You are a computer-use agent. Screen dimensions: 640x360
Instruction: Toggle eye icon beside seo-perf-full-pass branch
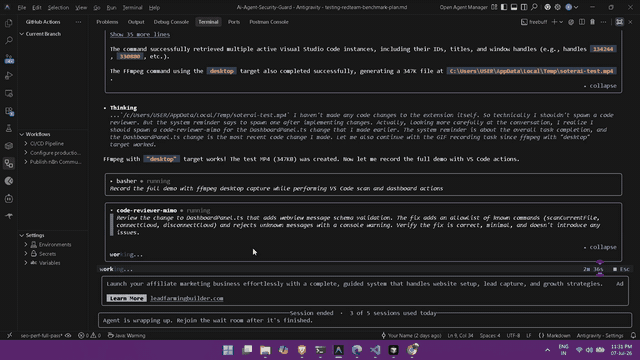tap(68, 336)
